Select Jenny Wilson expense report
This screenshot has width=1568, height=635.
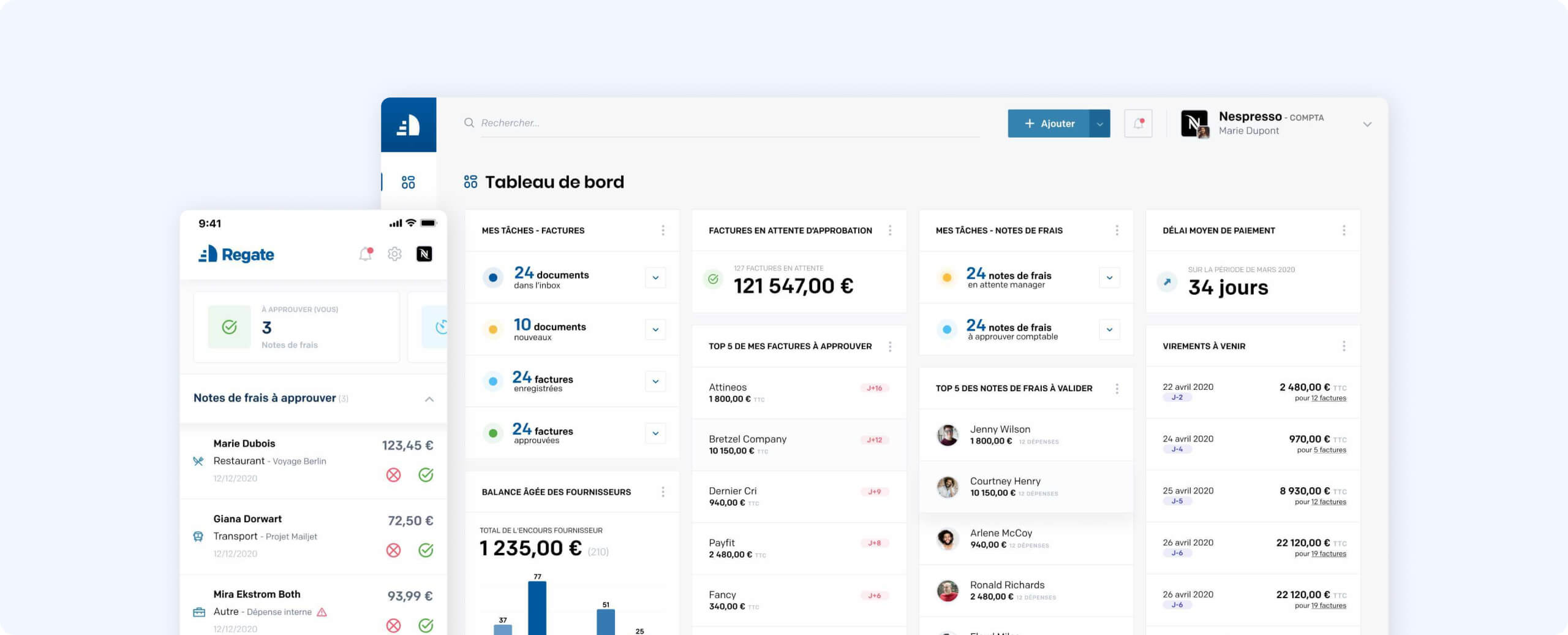1026,435
